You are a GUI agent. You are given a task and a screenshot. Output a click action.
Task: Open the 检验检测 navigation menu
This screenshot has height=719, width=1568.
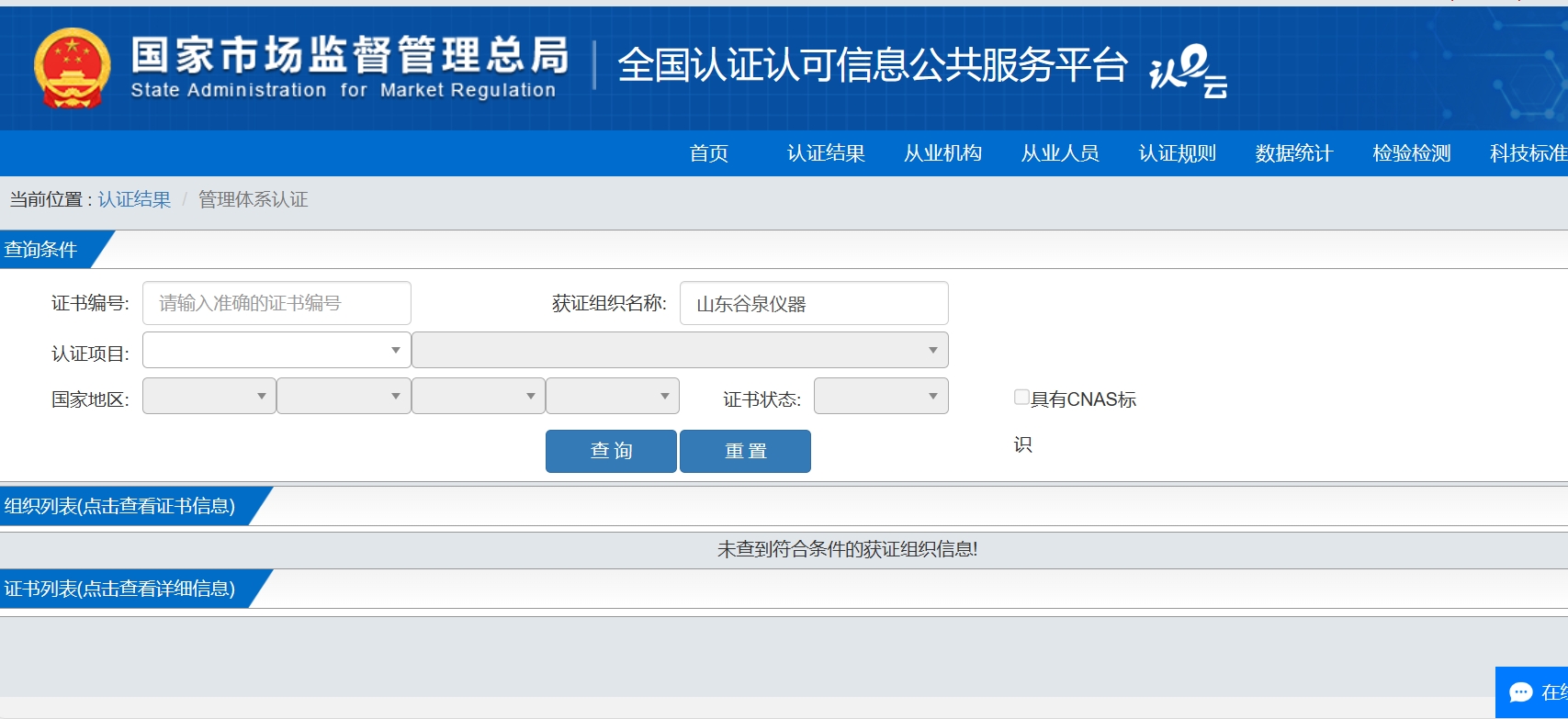[x=1412, y=153]
